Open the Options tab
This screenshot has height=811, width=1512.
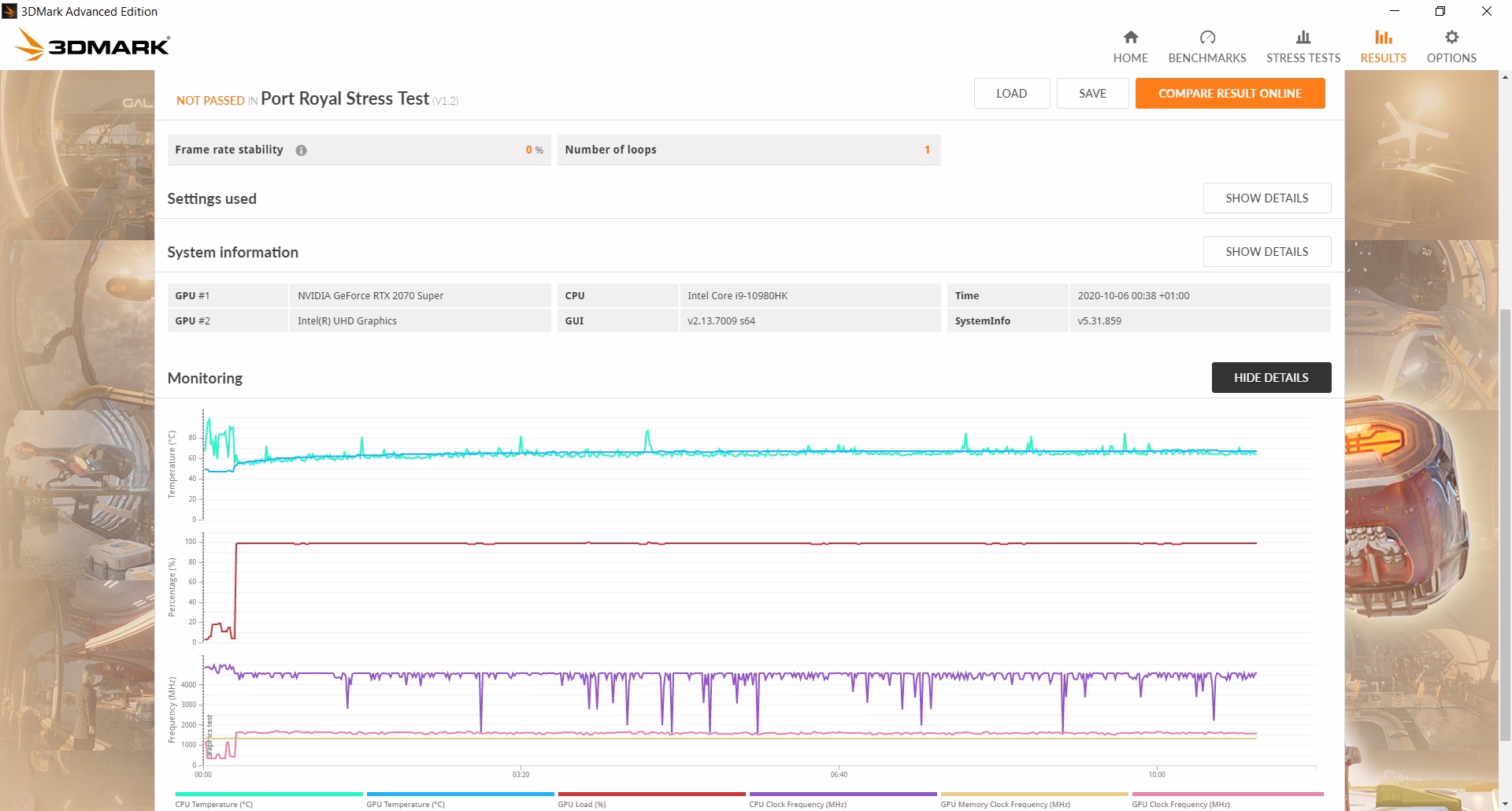click(x=1451, y=47)
